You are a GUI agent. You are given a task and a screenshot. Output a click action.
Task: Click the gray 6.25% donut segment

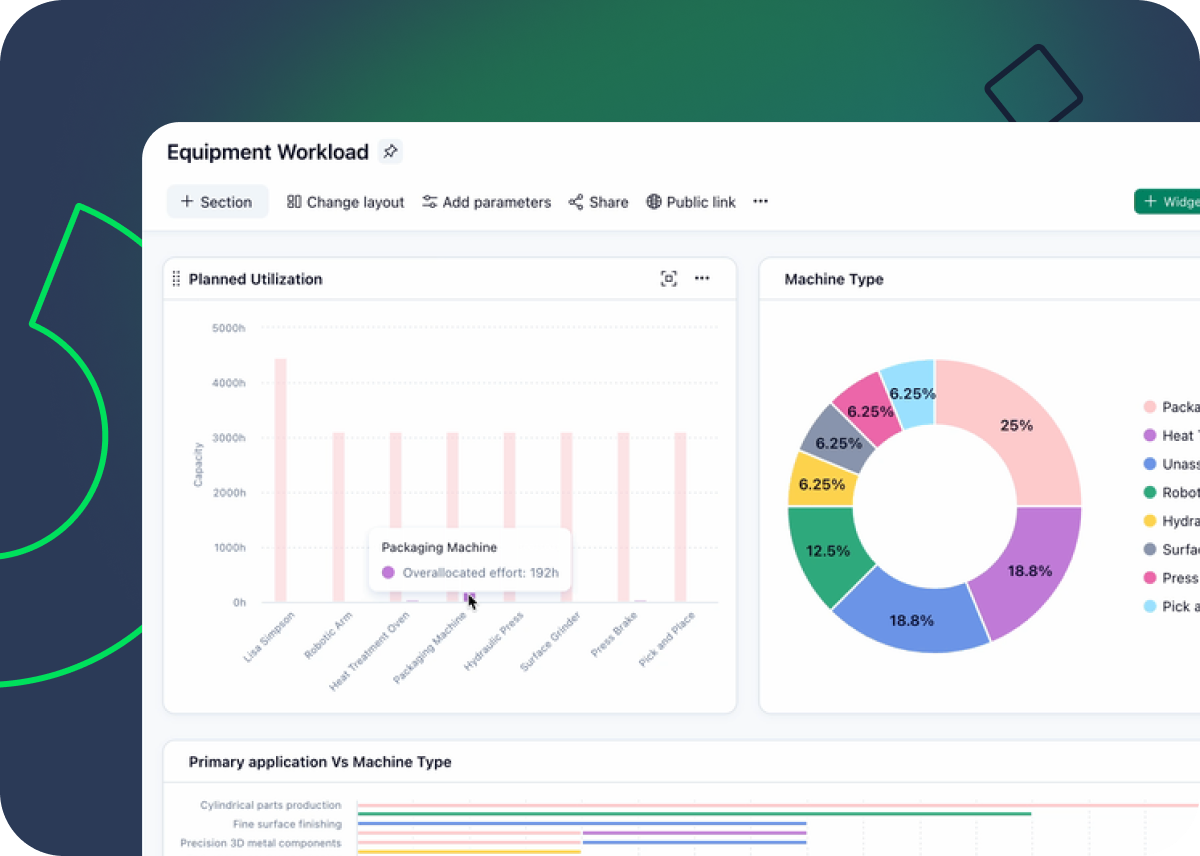(838, 442)
